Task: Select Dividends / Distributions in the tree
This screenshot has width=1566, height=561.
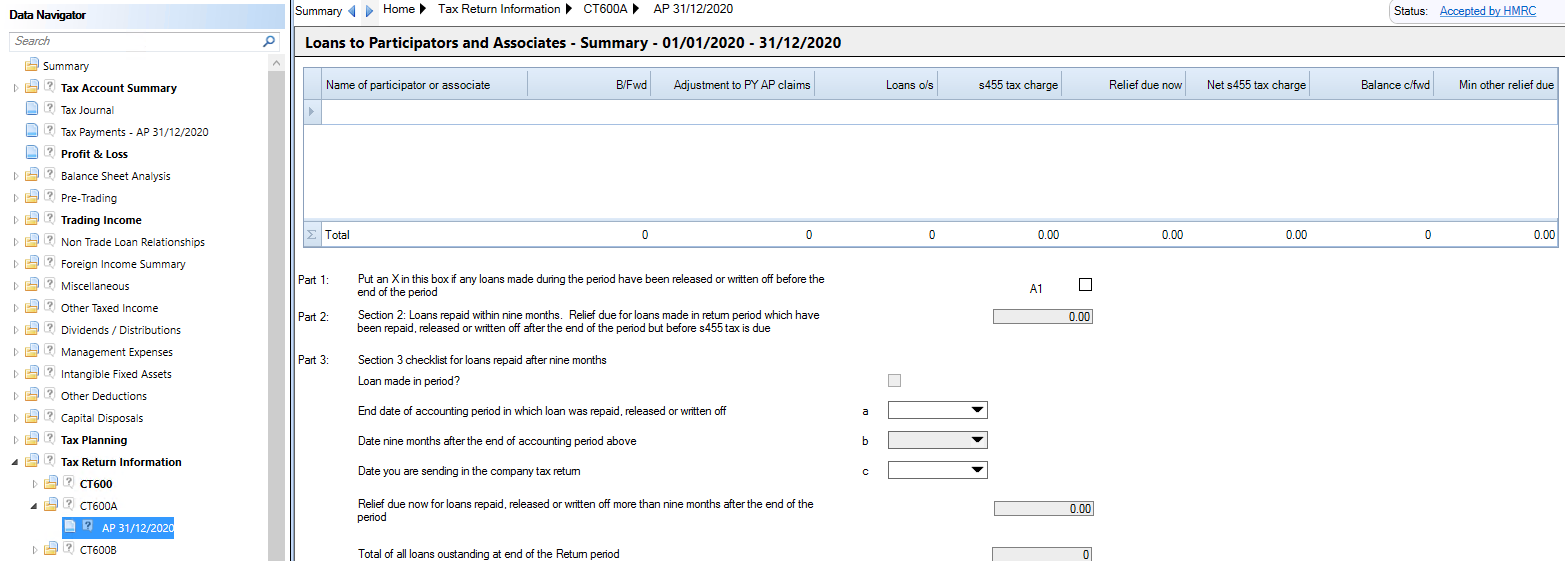Action: (121, 330)
